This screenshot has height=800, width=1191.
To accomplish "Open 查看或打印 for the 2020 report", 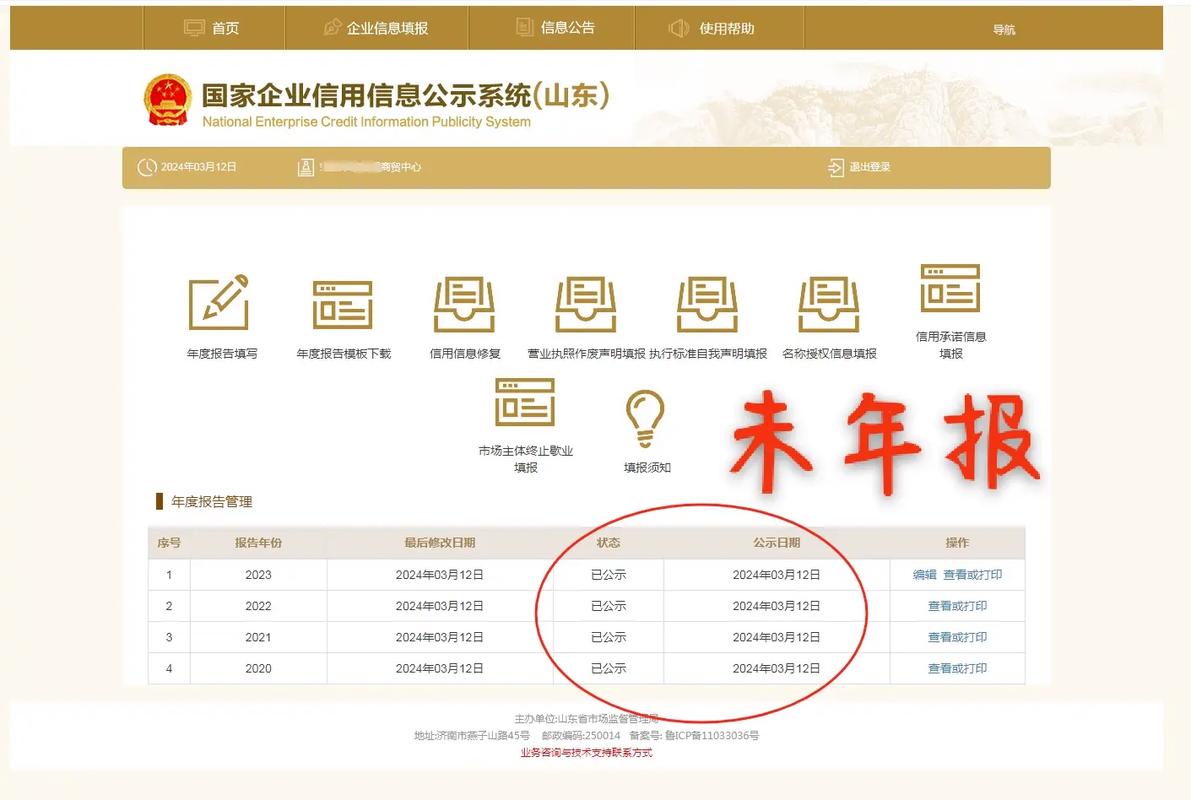I will [957, 668].
